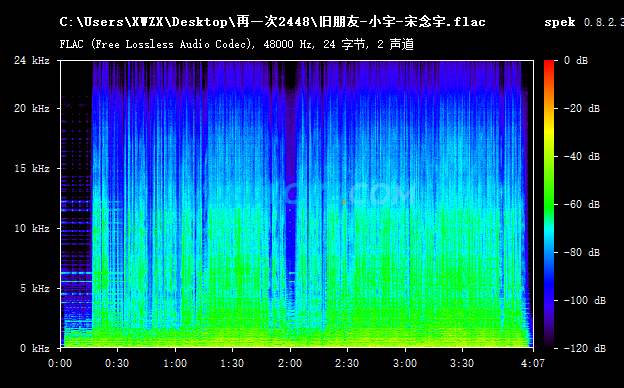The width and height of the screenshot is (624, 388).
Task: Click the flac file path title
Action: coord(273,21)
